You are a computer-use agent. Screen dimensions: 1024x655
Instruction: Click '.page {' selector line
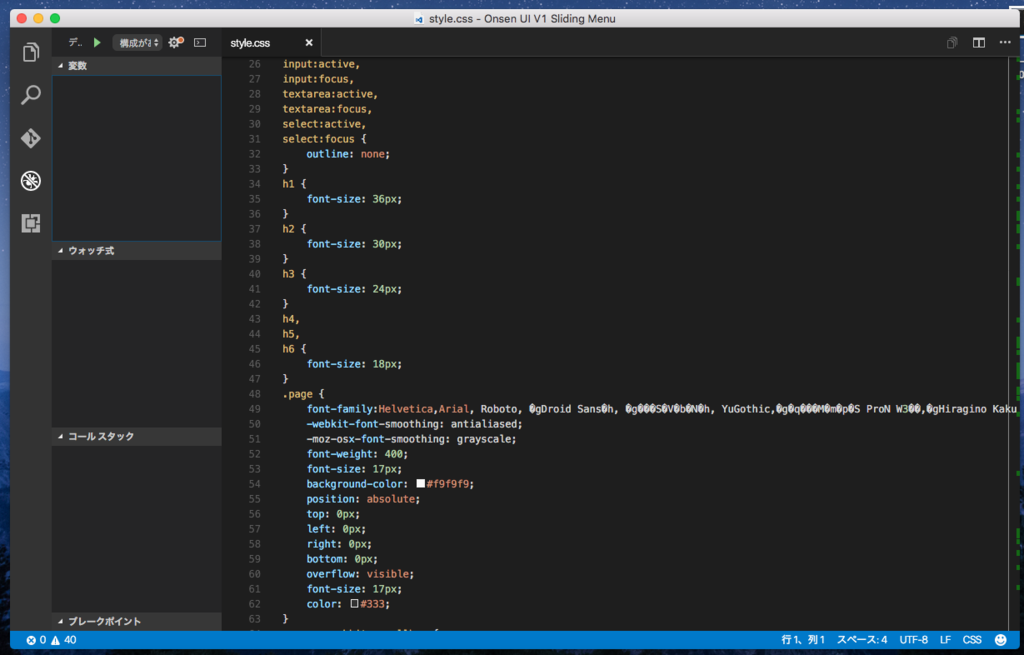[x=303, y=394]
